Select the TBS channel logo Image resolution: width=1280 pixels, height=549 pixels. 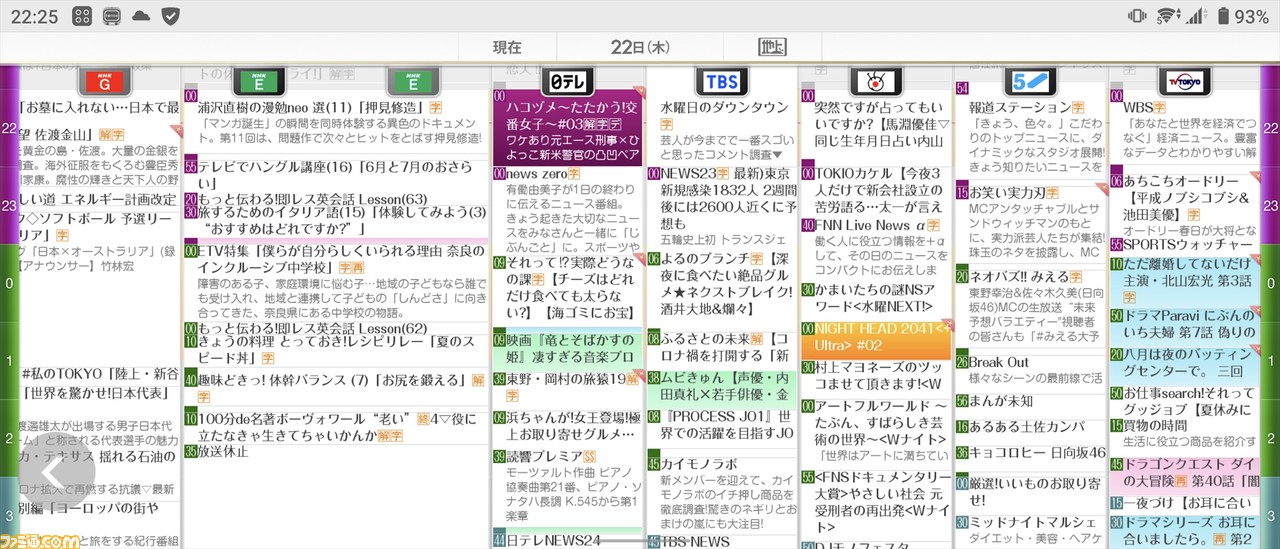pyautogui.click(x=721, y=81)
